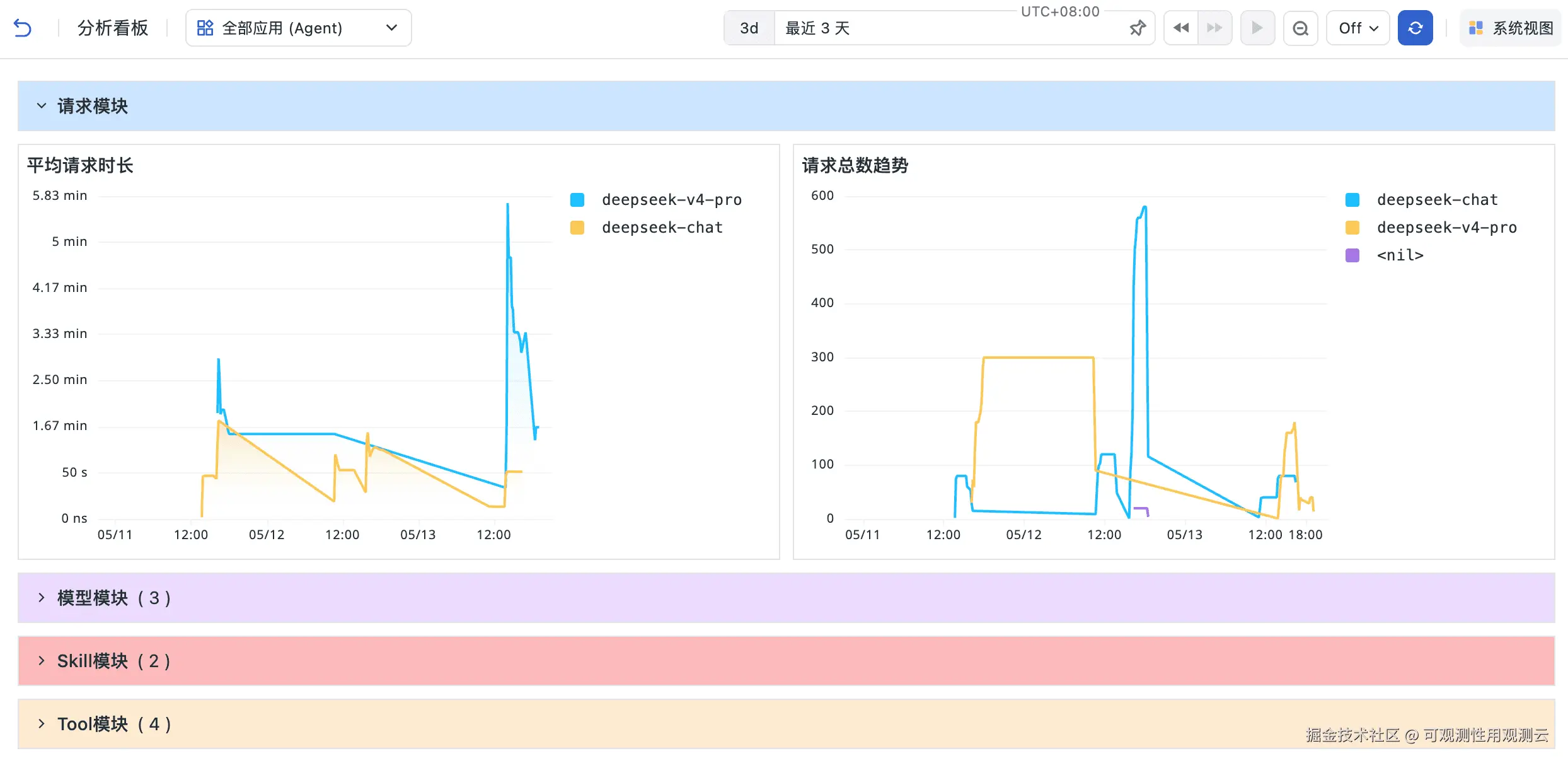Toggle the <nil> series label in legend
1568x763 pixels.
click(x=1400, y=255)
